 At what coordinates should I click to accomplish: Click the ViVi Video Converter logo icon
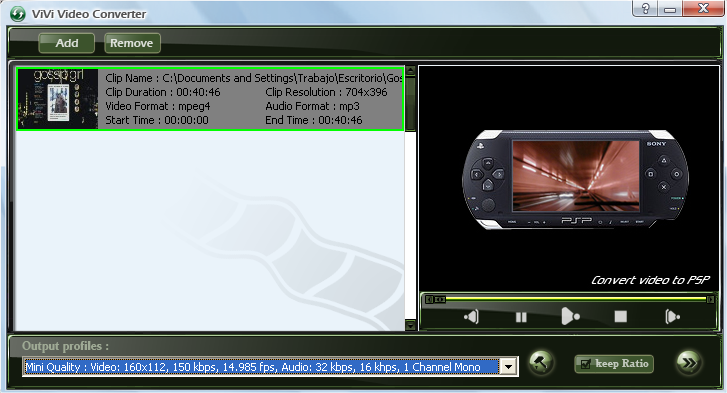coord(18,14)
